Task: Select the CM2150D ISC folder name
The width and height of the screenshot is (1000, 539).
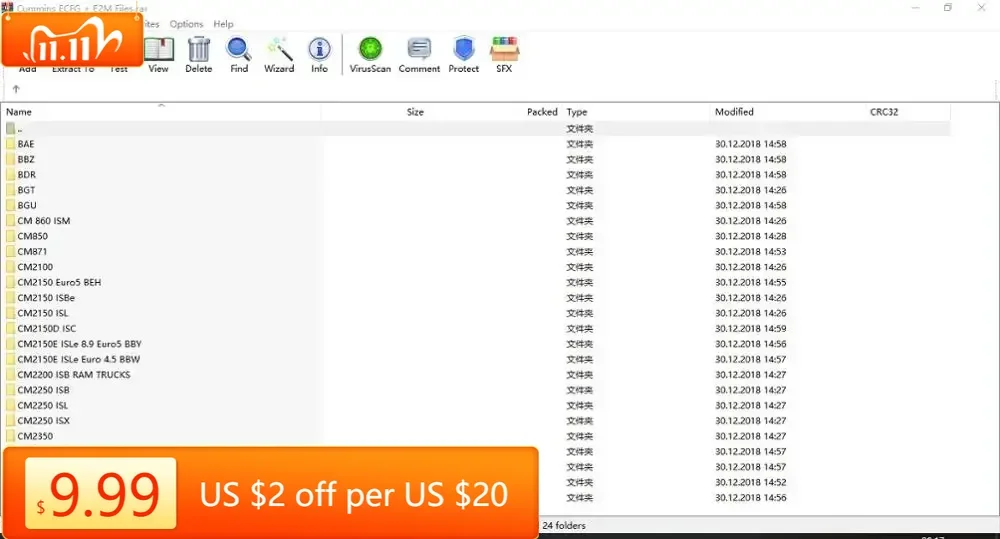Action: tap(47, 329)
